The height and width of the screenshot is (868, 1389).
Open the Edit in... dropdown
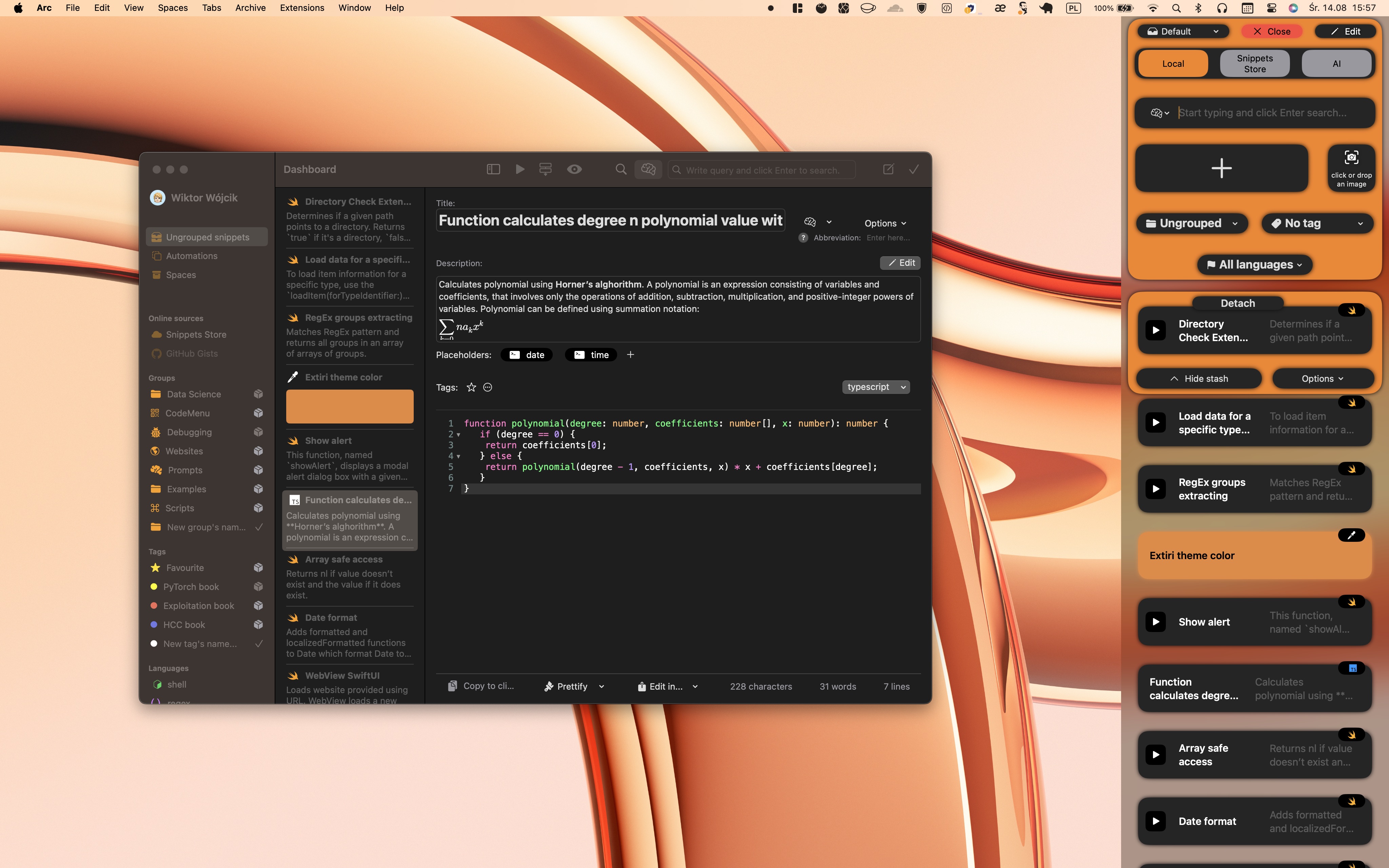pos(667,687)
